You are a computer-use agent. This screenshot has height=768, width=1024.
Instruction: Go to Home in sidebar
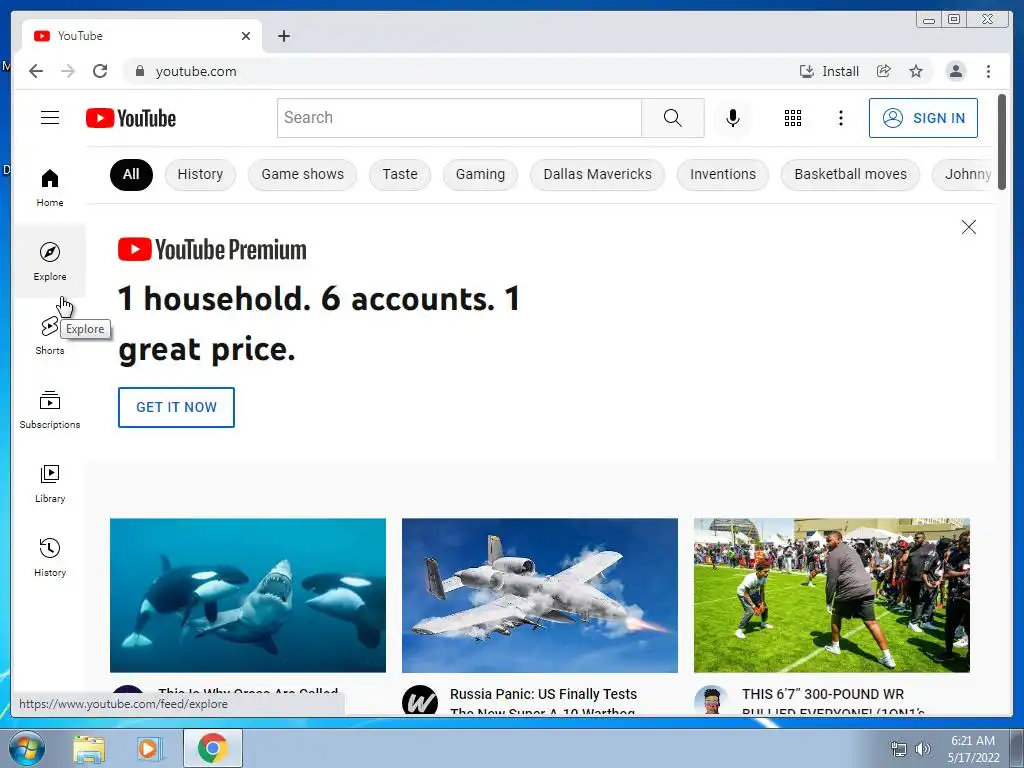[x=50, y=188]
